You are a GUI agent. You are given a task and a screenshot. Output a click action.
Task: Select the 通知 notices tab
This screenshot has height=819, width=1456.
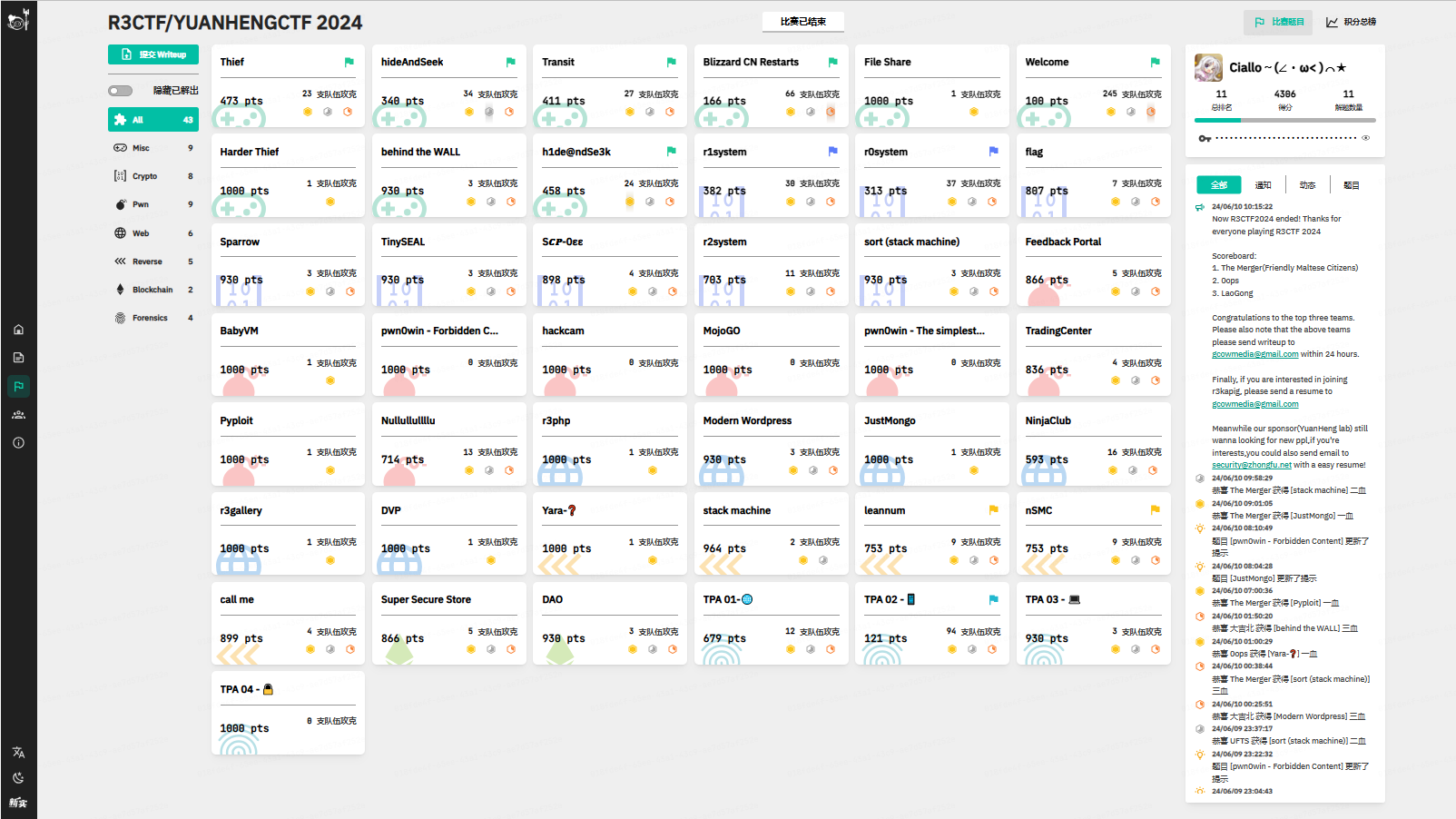coord(1263,185)
